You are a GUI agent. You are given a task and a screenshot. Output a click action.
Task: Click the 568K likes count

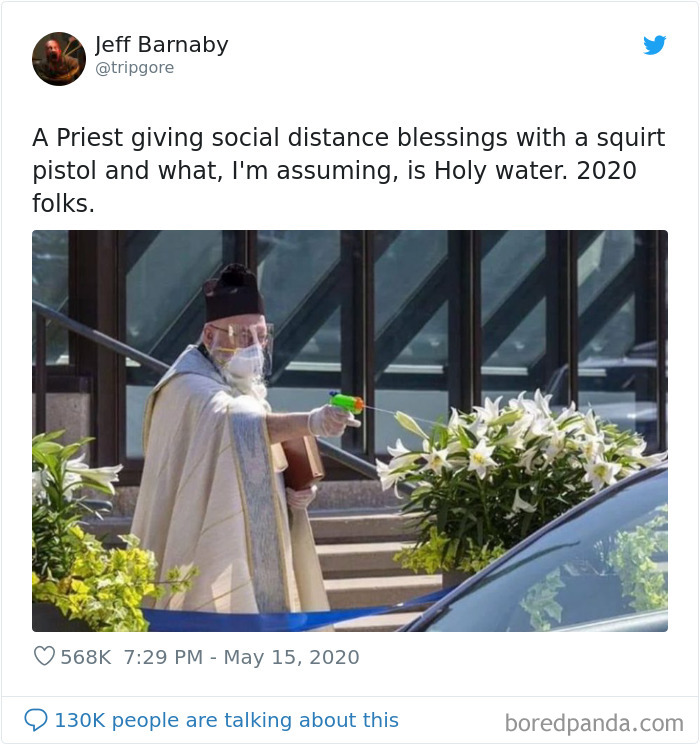(86, 657)
